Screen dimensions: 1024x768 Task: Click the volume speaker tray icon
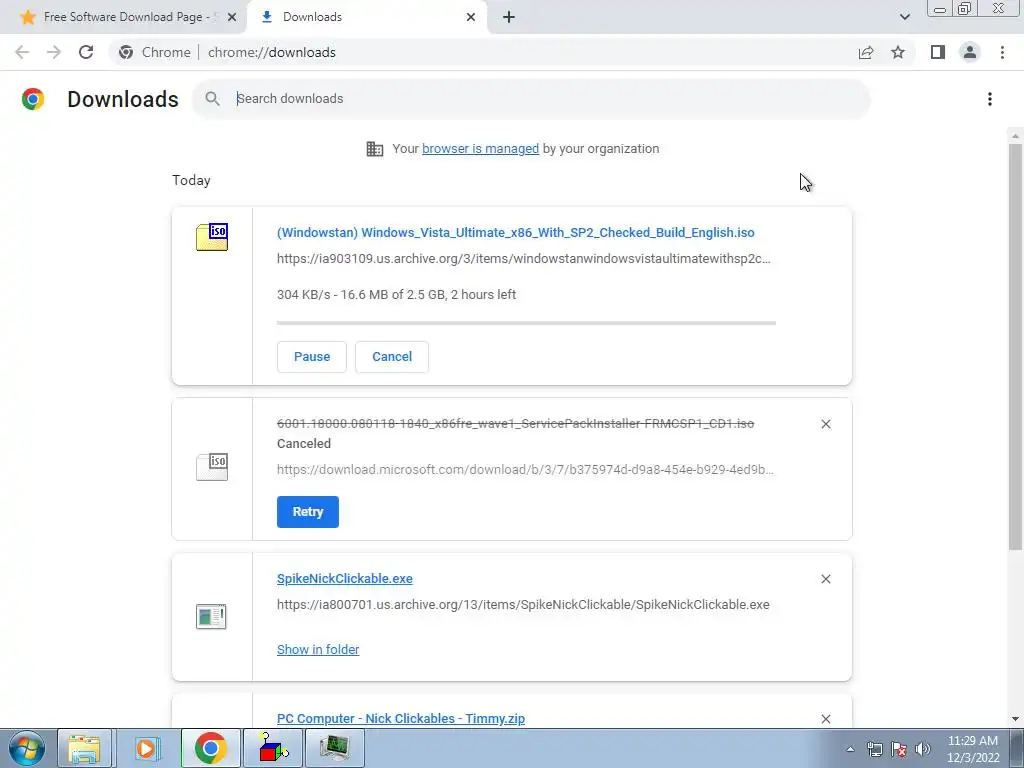pos(923,749)
